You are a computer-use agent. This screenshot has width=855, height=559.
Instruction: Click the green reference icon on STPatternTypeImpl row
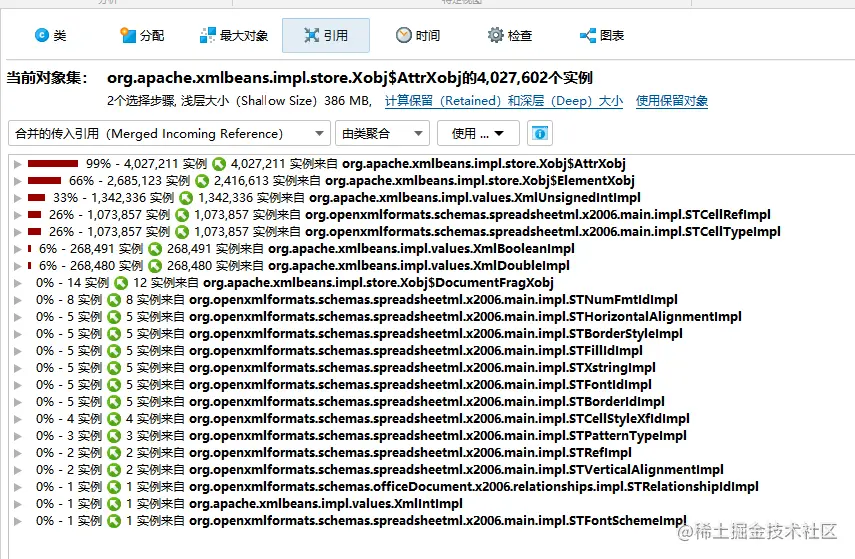114,436
